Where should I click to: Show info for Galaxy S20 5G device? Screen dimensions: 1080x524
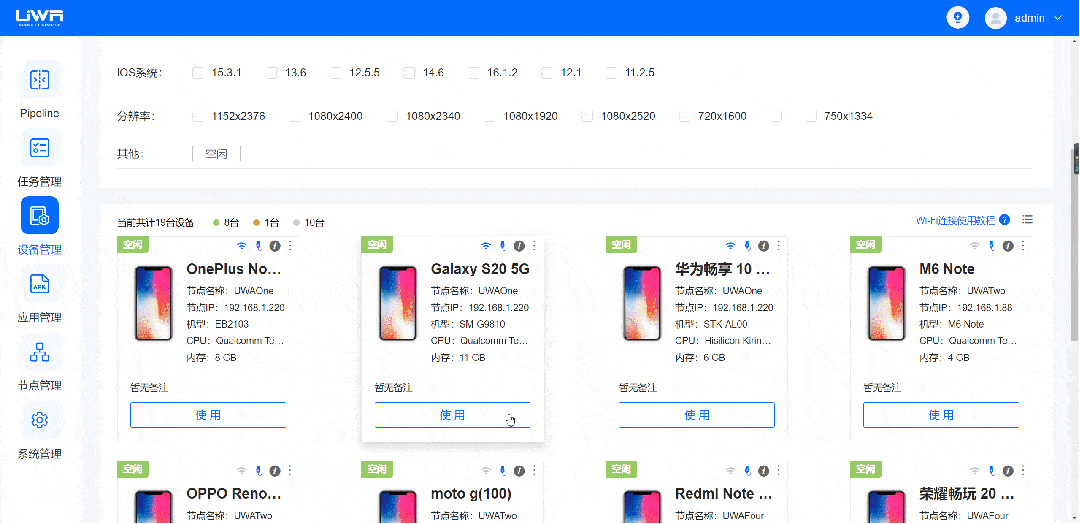point(519,245)
